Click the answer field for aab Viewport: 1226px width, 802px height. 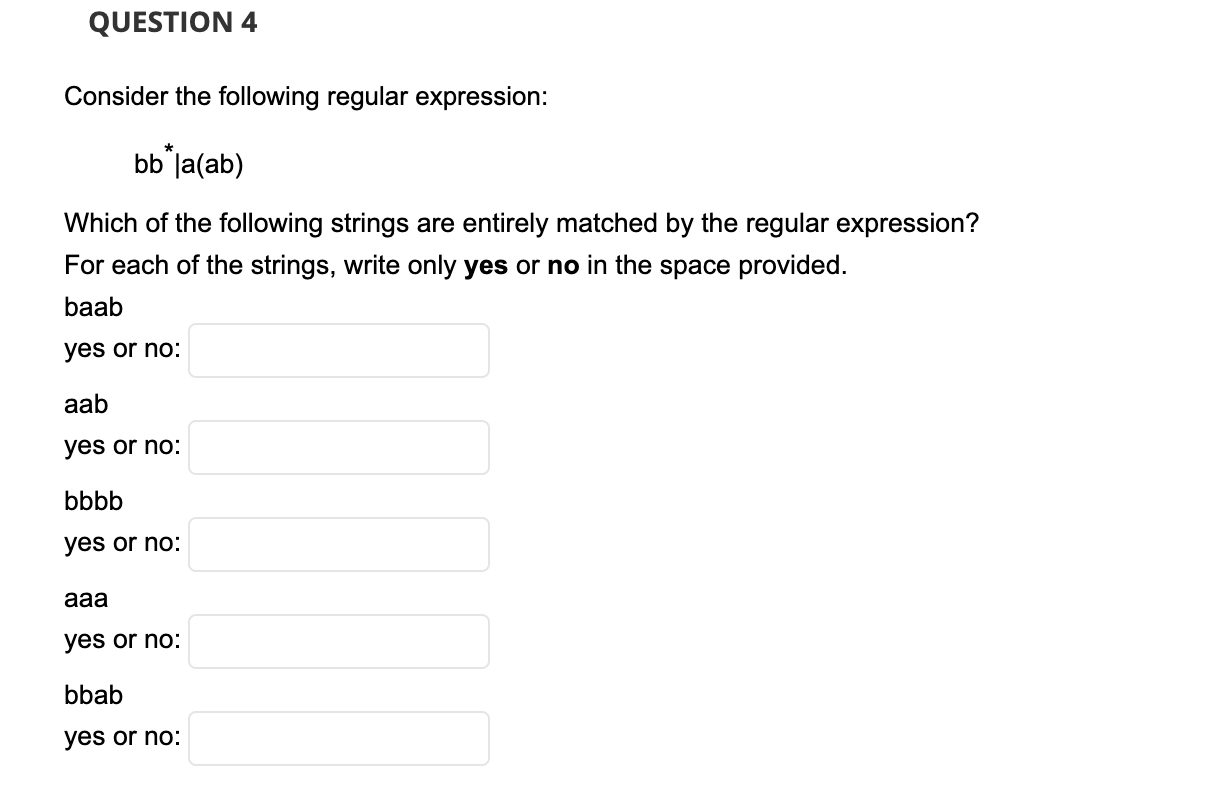tap(338, 448)
